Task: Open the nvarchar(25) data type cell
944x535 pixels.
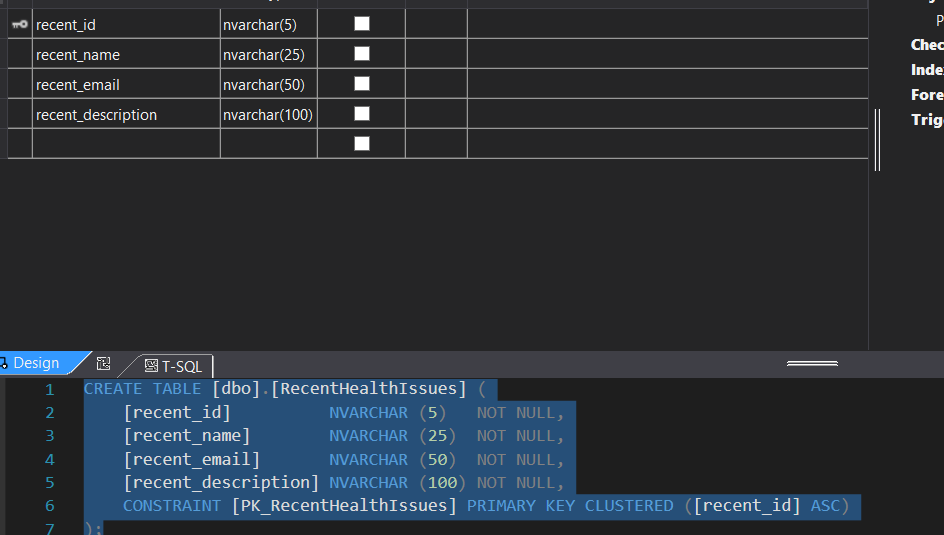Action: 269,54
